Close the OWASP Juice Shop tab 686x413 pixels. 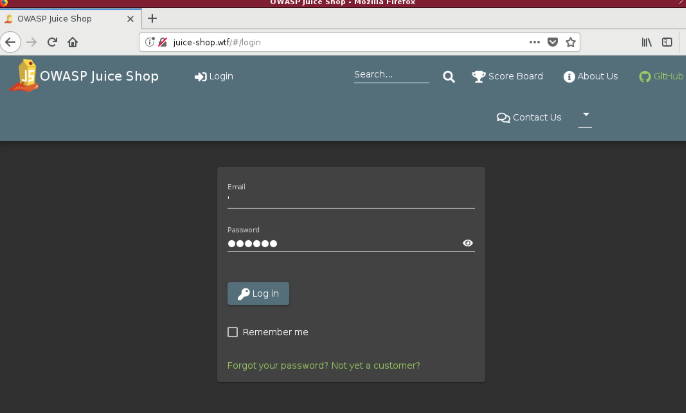[x=130, y=19]
